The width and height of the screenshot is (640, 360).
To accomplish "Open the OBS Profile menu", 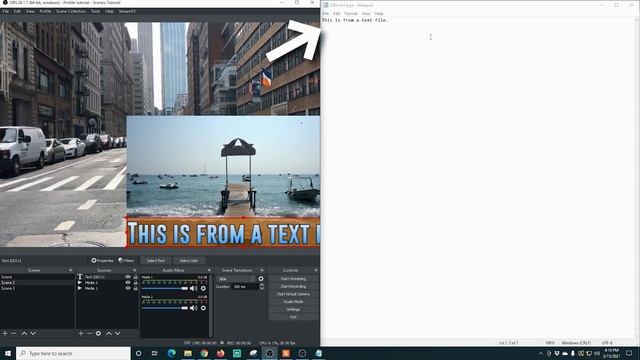I will pyautogui.click(x=45, y=11).
